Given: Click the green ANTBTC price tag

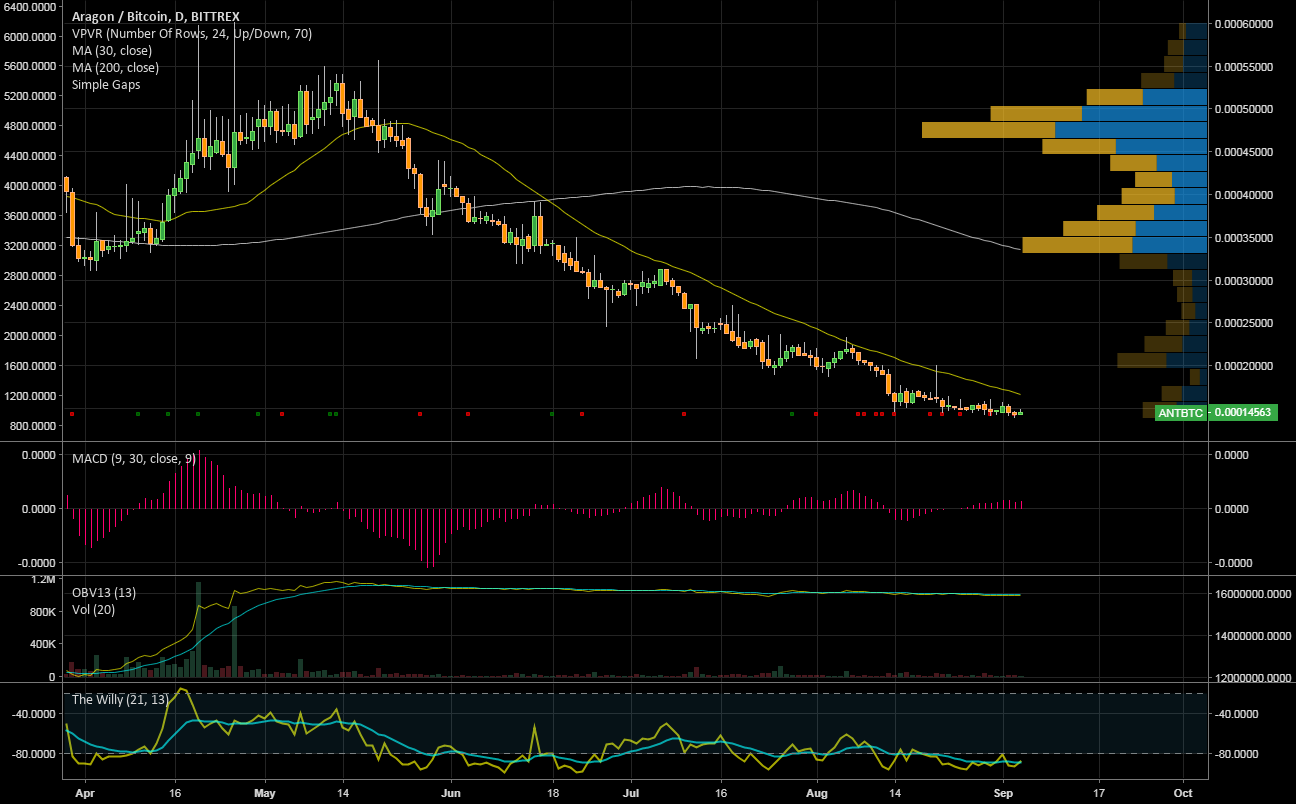Looking at the screenshot, I should (1181, 412).
